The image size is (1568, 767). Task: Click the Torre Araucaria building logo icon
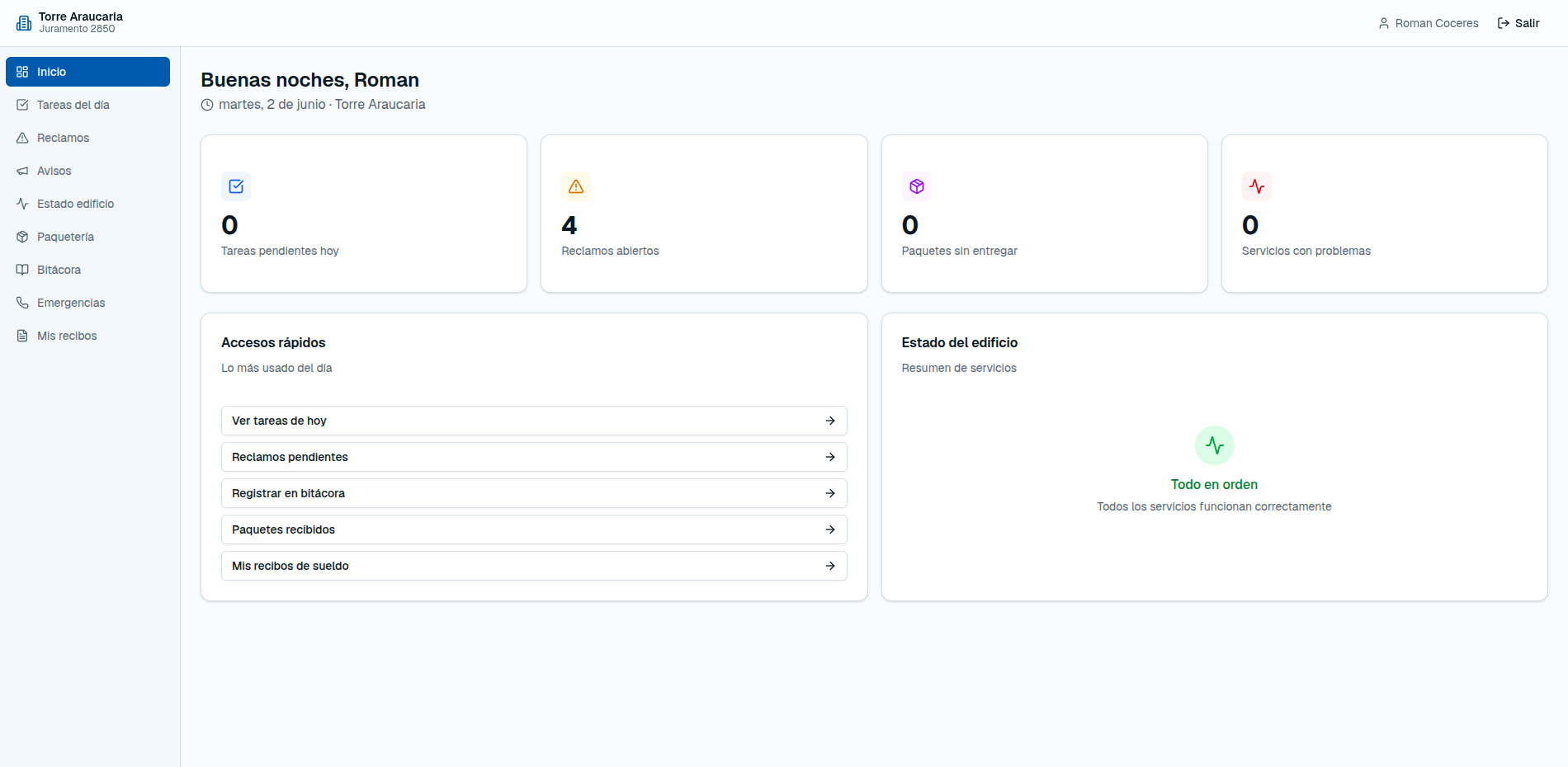tap(24, 23)
